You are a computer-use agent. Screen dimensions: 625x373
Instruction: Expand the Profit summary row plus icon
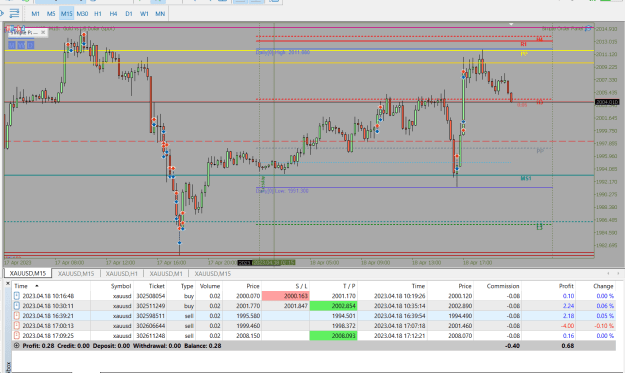click(16, 346)
